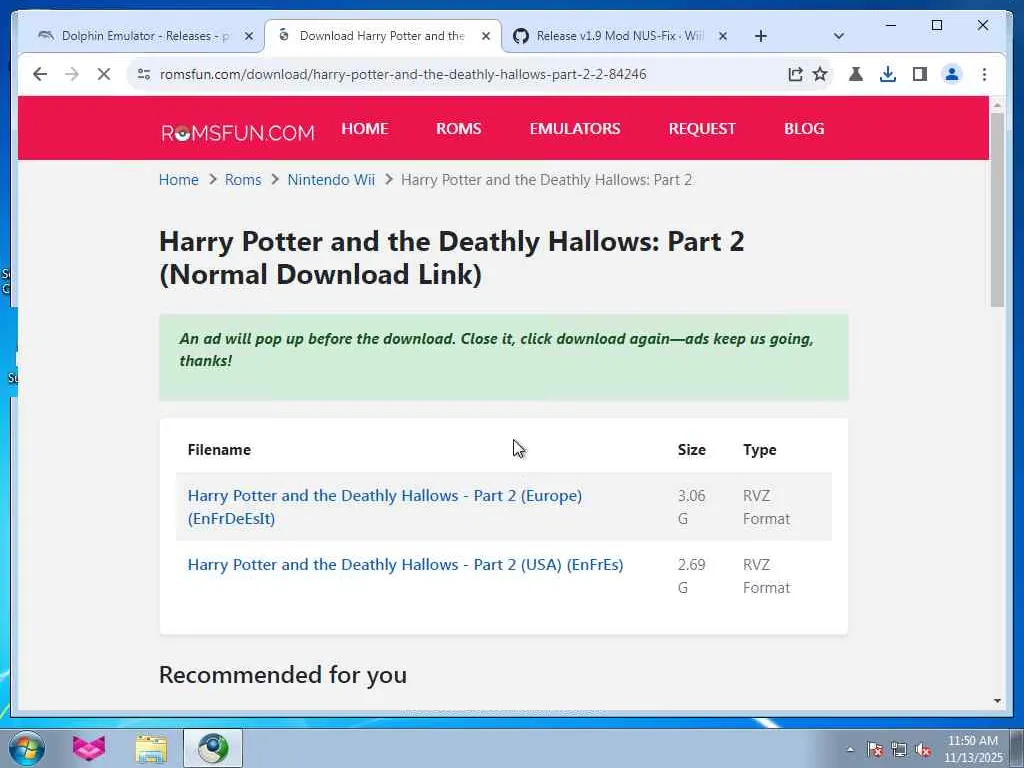Image resolution: width=1024 pixels, height=768 pixels.
Task: Open the HOME menu item
Action: pos(364,129)
